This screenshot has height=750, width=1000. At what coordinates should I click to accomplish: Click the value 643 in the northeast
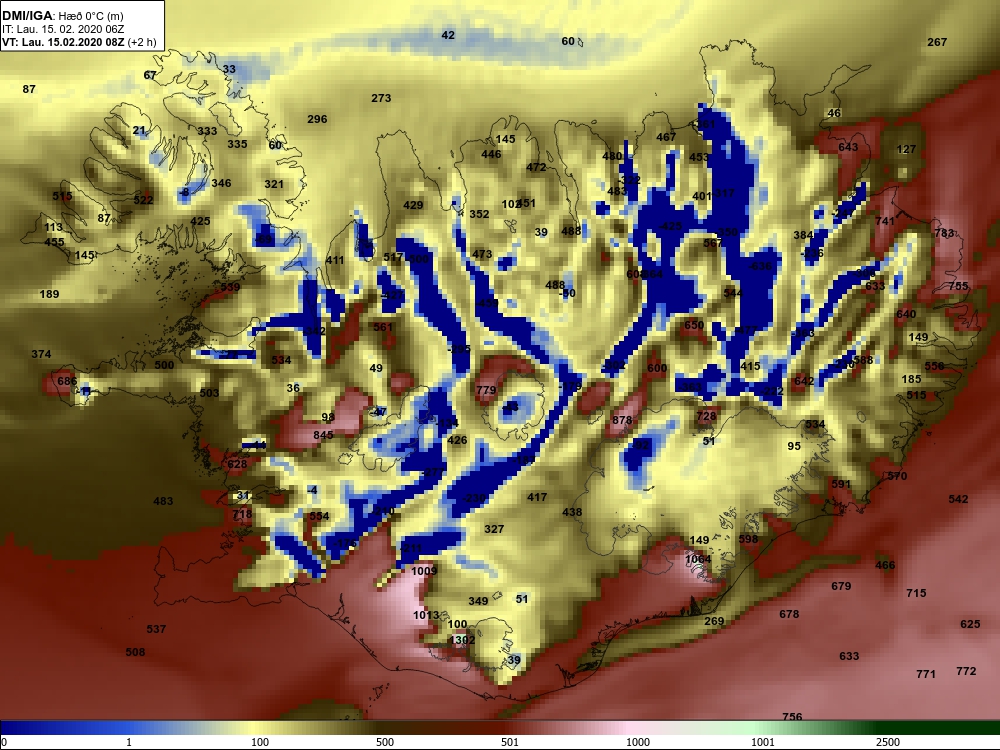pos(848,147)
